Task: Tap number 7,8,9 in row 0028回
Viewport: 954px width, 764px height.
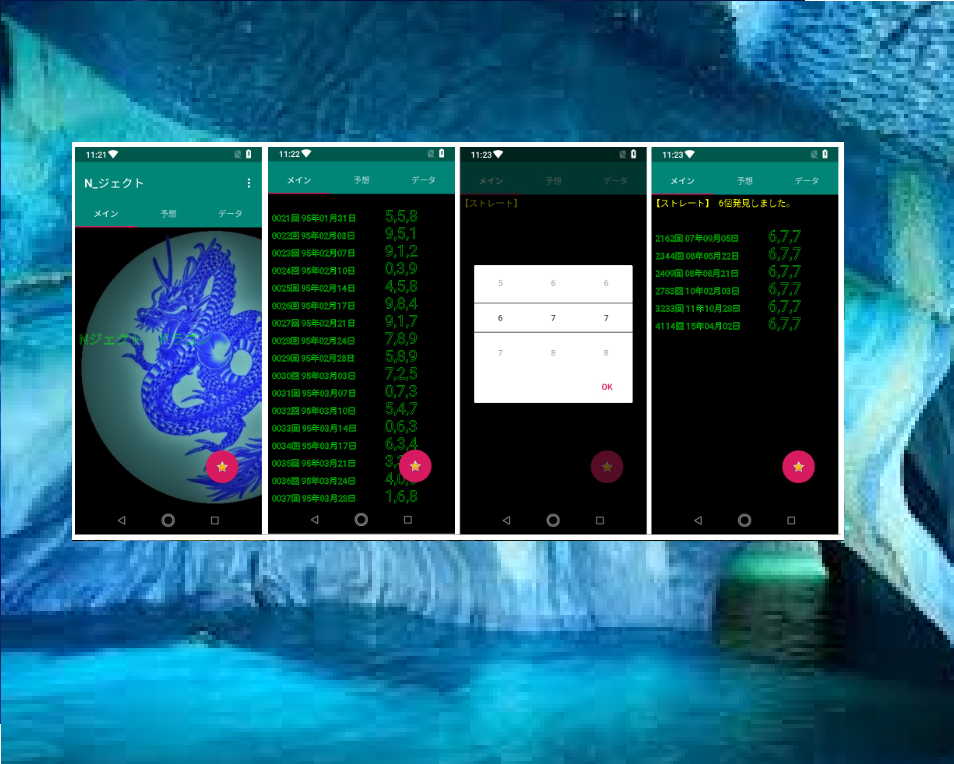Action: pyautogui.click(x=401, y=339)
